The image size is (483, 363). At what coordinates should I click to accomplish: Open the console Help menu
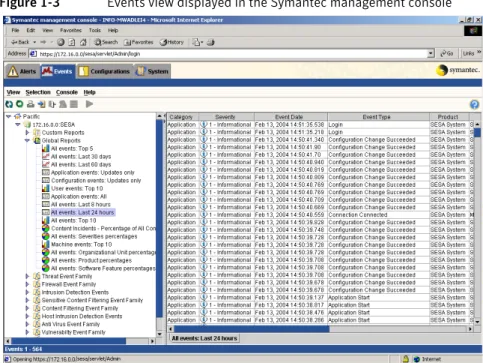point(89,92)
